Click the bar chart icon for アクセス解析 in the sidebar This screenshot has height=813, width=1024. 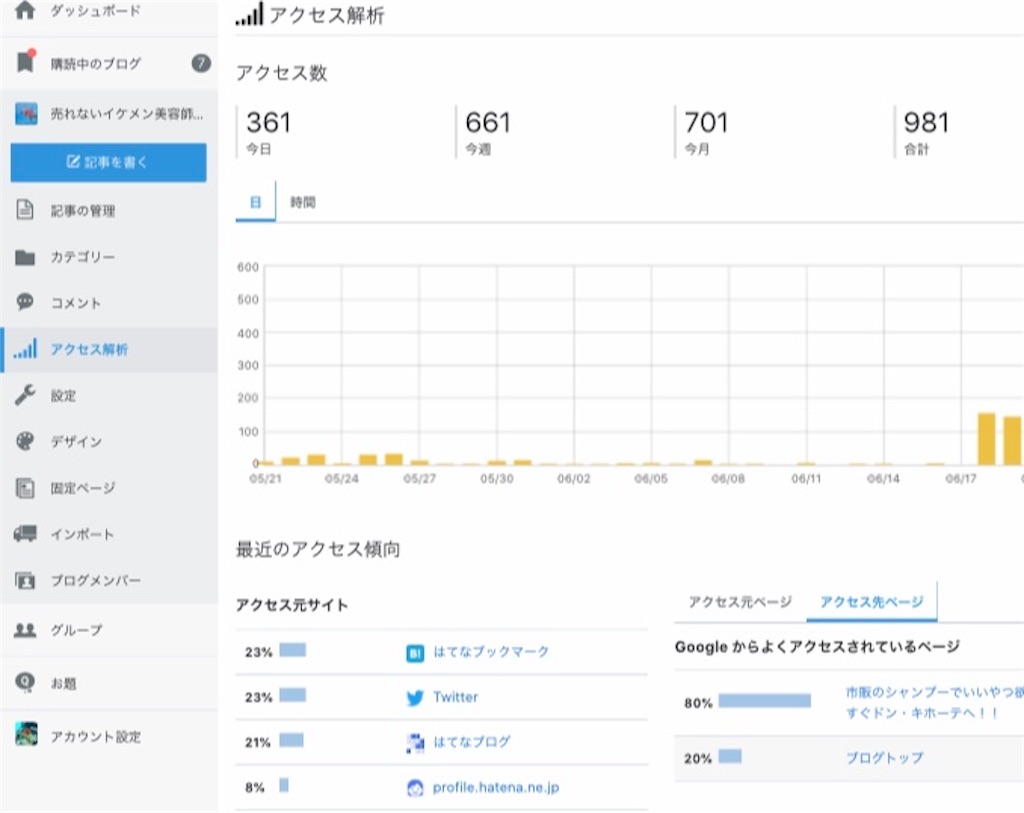pos(25,349)
